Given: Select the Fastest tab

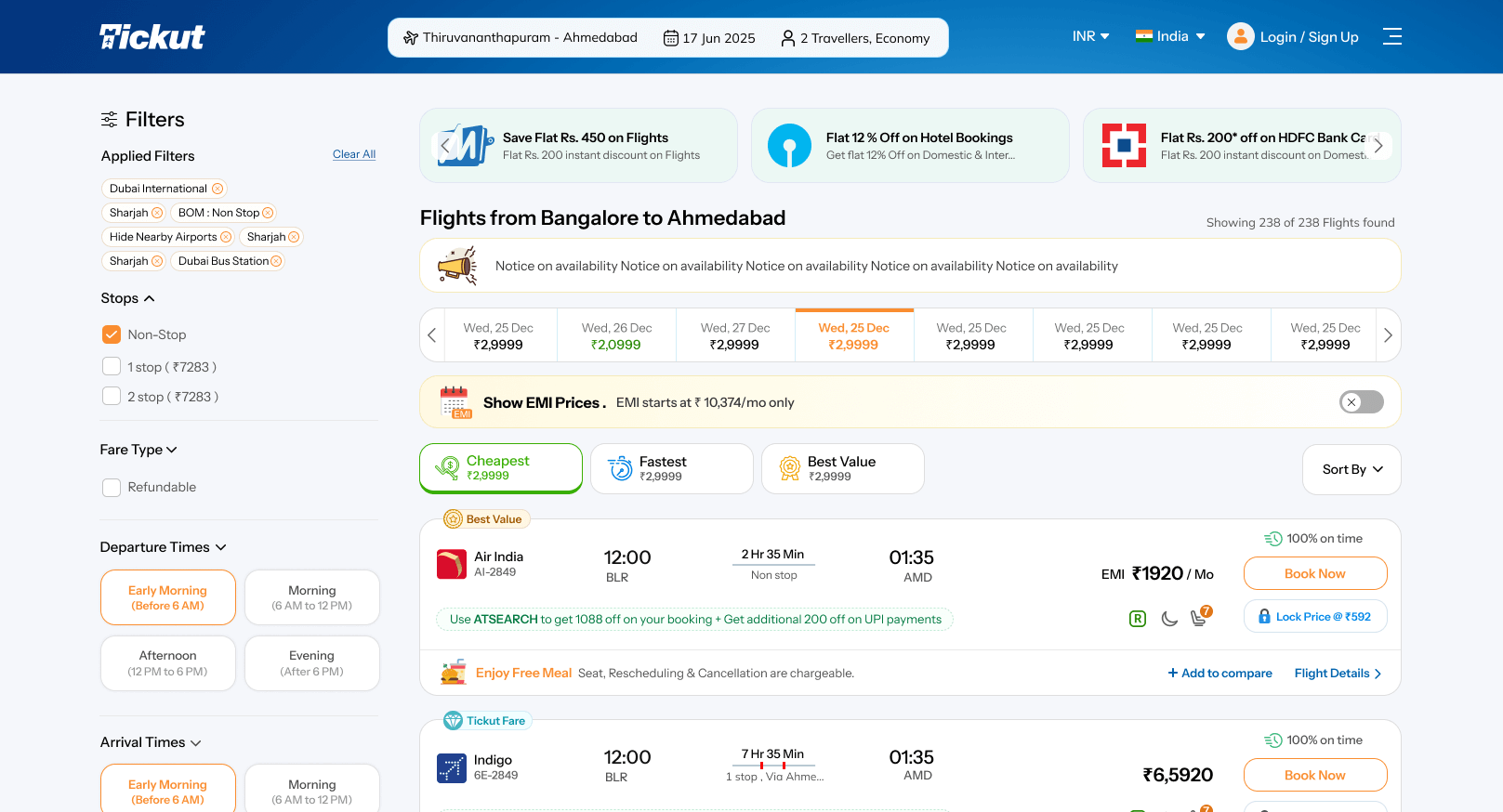Looking at the screenshot, I should [x=672, y=468].
